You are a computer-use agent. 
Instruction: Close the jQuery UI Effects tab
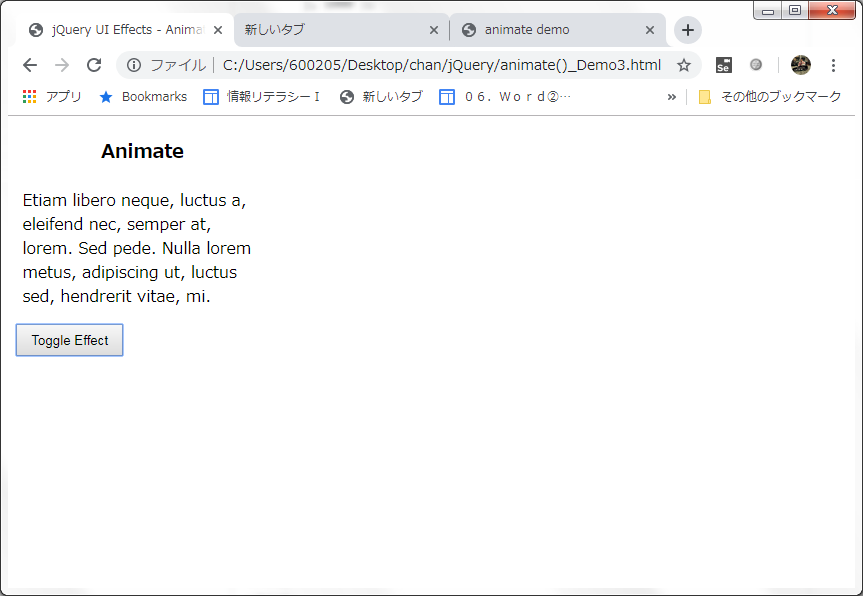click(x=218, y=30)
